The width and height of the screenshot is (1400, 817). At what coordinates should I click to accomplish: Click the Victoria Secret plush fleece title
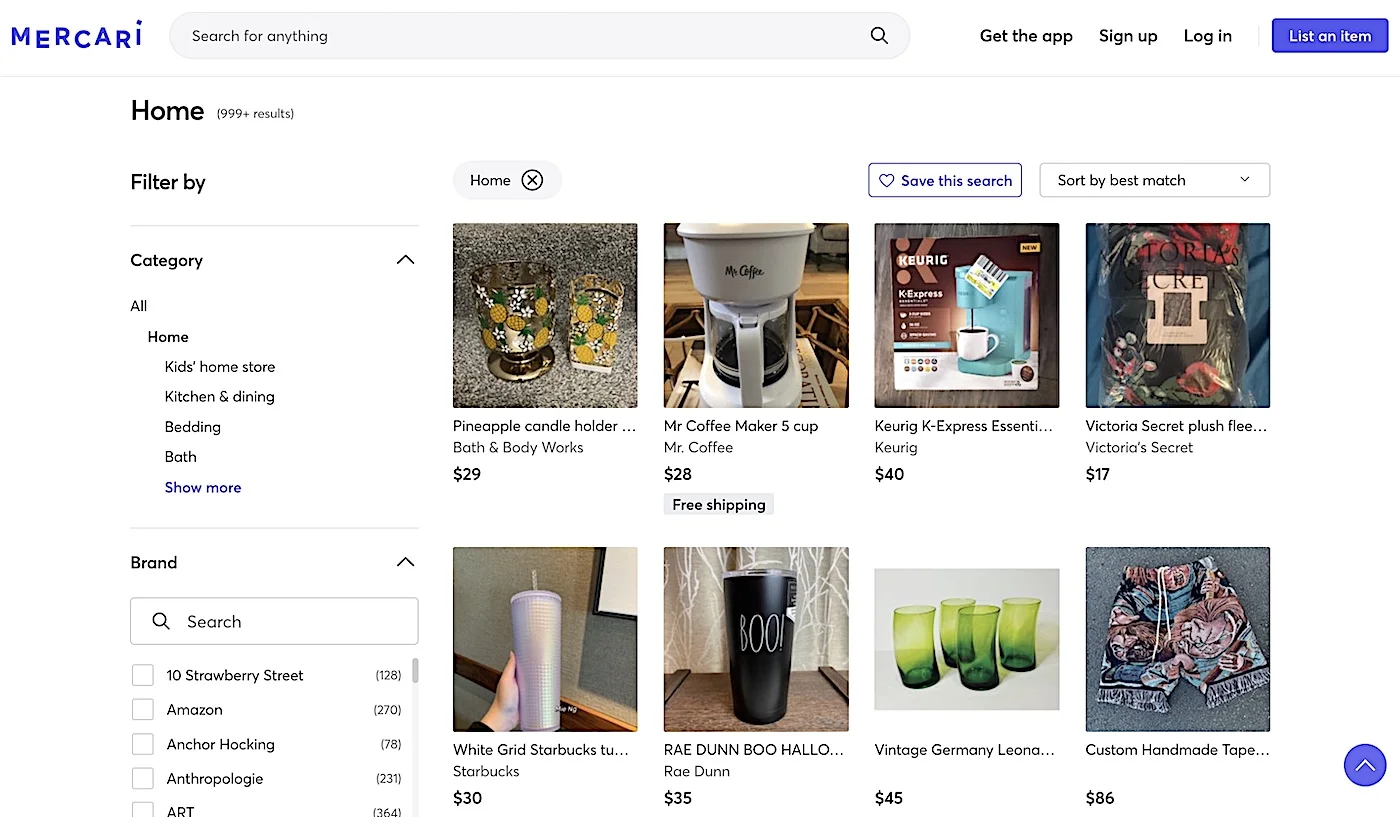point(1177,426)
